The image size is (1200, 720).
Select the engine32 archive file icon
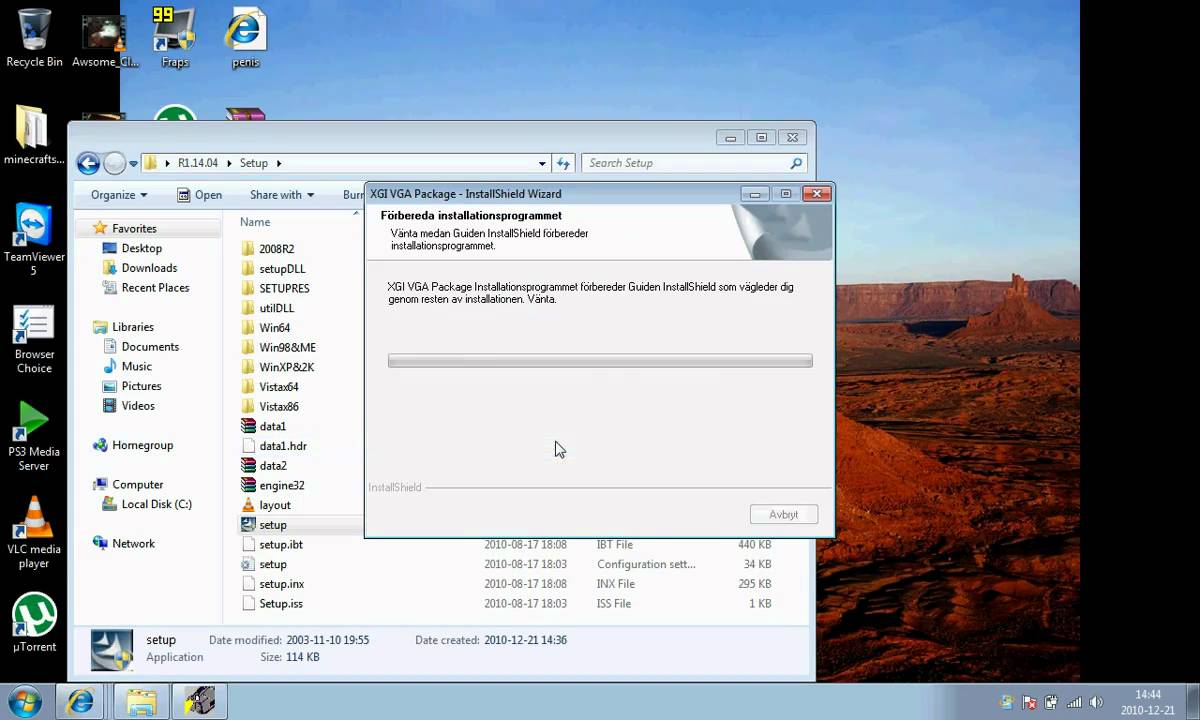pos(250,485)
